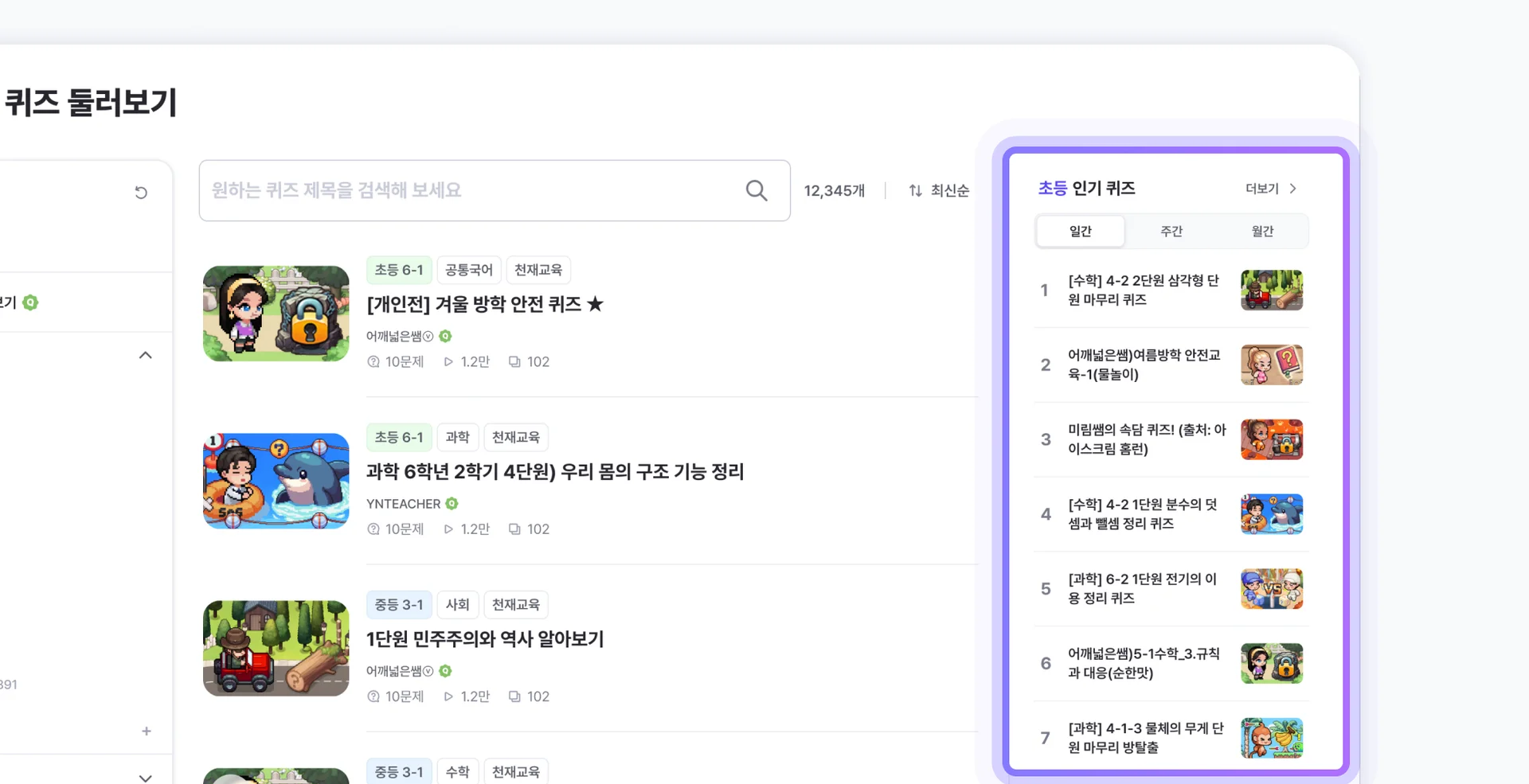Toggle the 천재교육 publisher tag
The height and width of the screenshot is (784, 1529).
[x=538, y=270]
